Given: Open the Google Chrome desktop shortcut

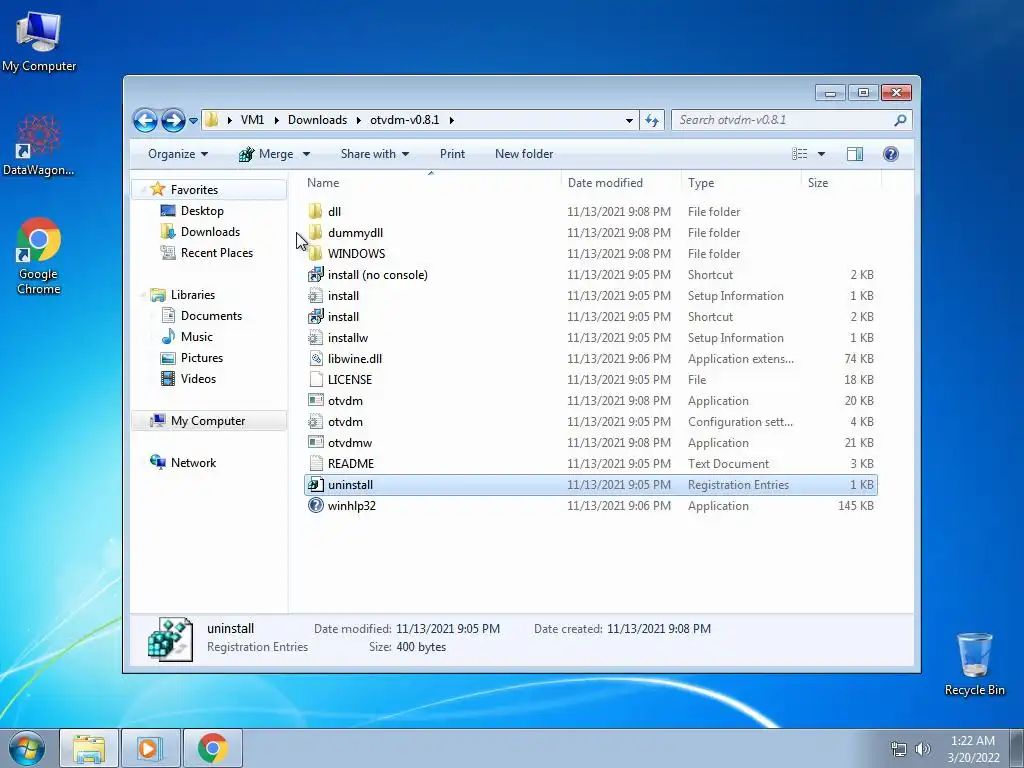Looking at the screenshot, I should [x=39, y=256].
